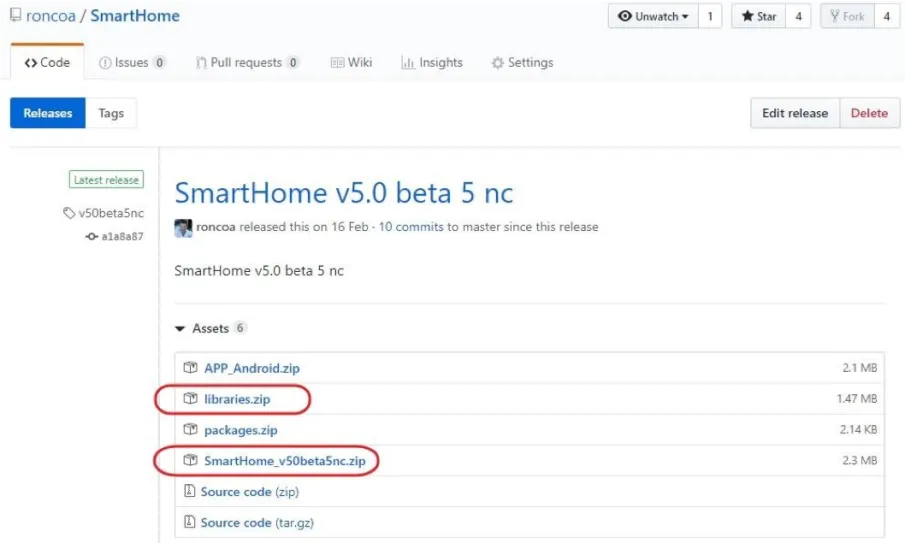Download libraries.zip
The image size is (905, 543).
(x=237, y=399)
